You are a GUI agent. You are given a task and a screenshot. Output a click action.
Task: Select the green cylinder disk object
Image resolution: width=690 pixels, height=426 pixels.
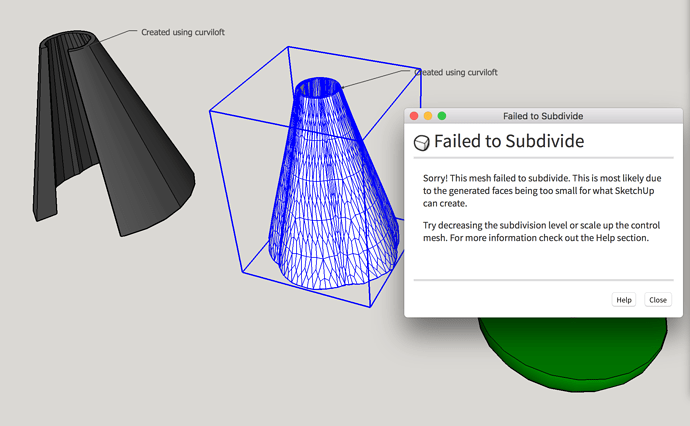[573, 354]
